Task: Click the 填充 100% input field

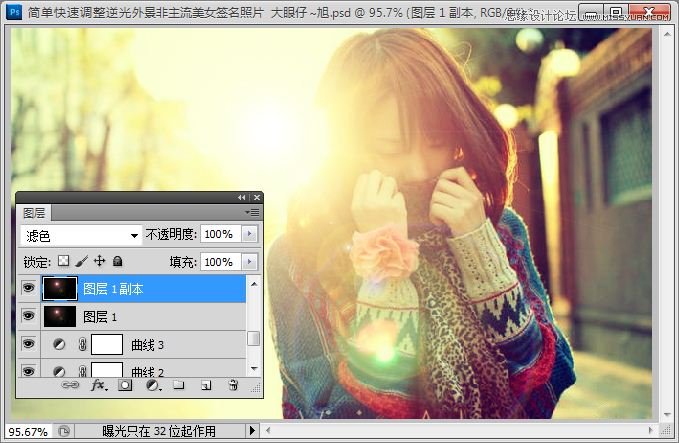Action: pos(220,262)
